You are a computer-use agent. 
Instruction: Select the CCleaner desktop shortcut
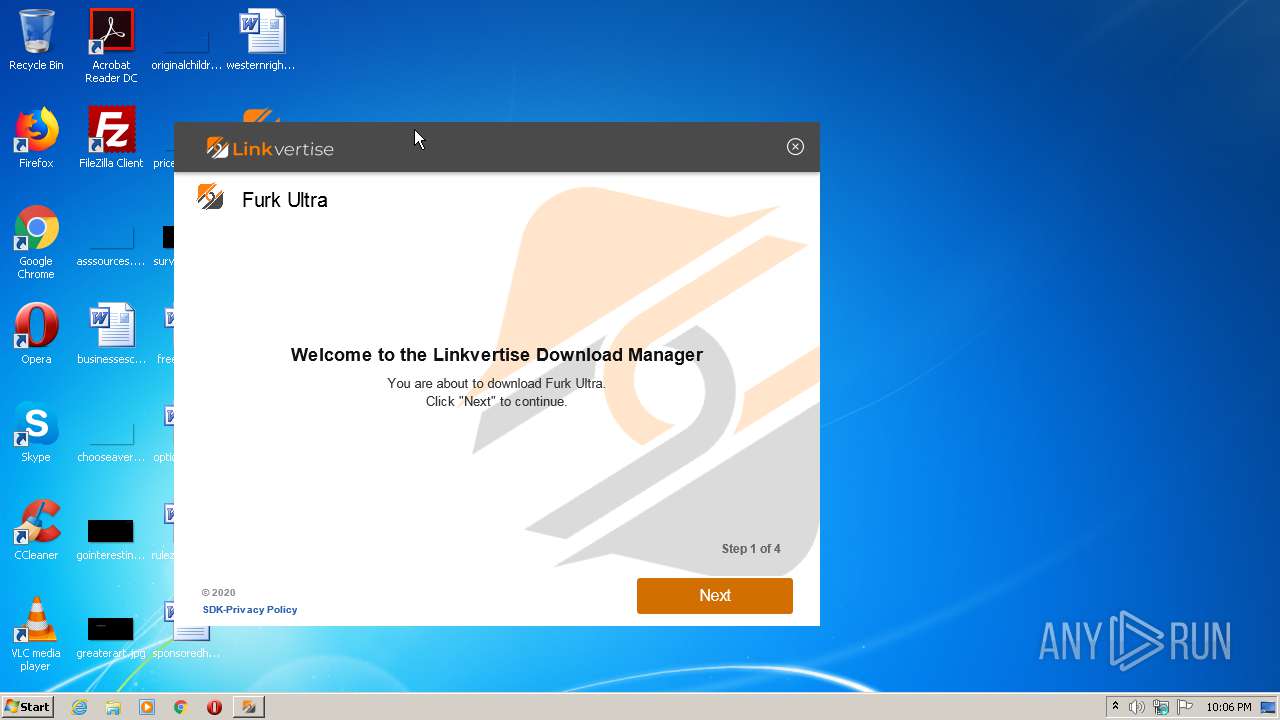coord(36,530)
